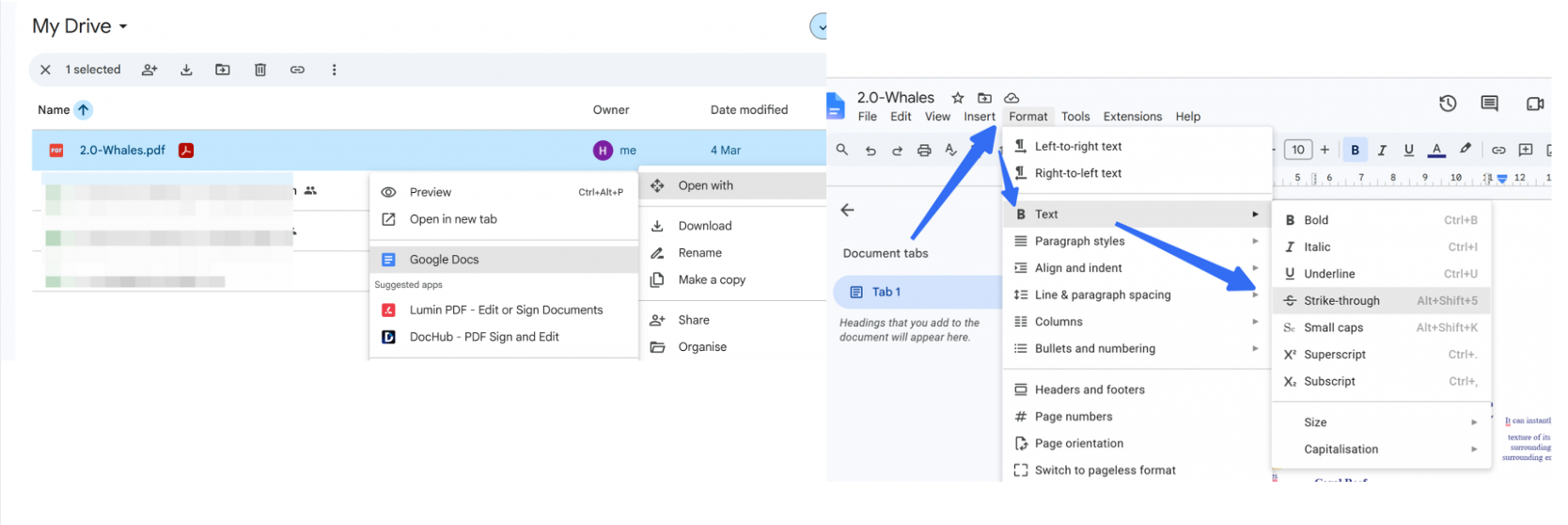The width and height of the screenshot is (1568, 525).
Task: Click the add comment icon in Docs toolbar
Action: (x=1525, y=150)
